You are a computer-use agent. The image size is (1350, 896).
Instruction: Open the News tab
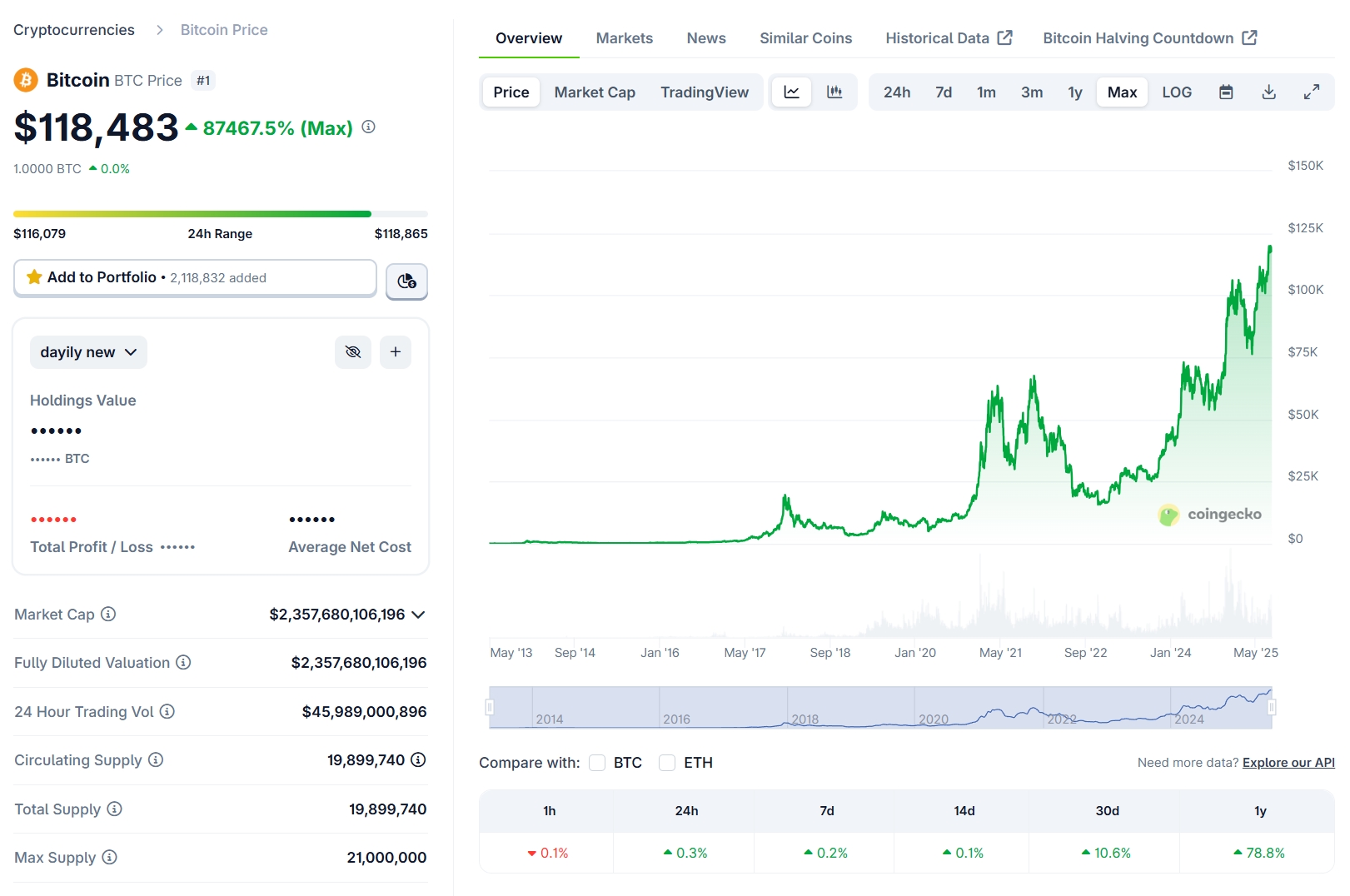coord(706,38)
